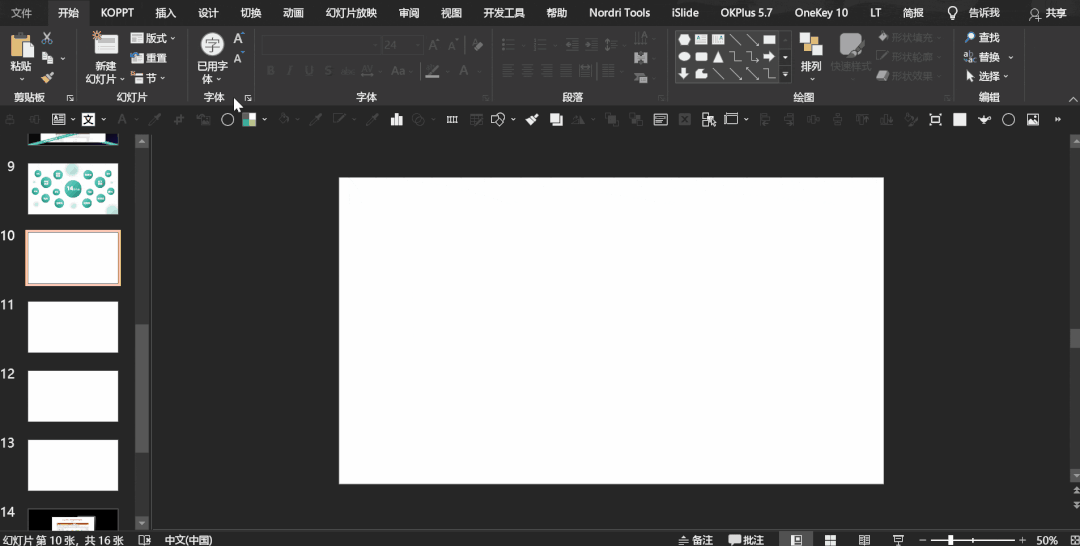Click the zoom slider handle

pos(951,540)
